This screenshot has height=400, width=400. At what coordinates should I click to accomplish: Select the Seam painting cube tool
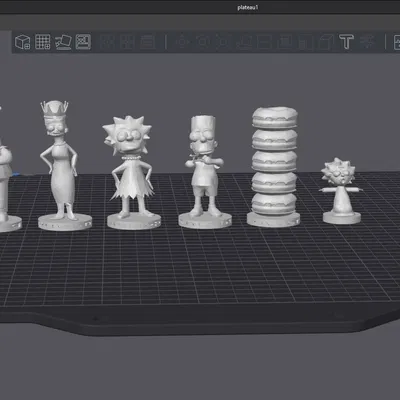click(x=326, y=42)
